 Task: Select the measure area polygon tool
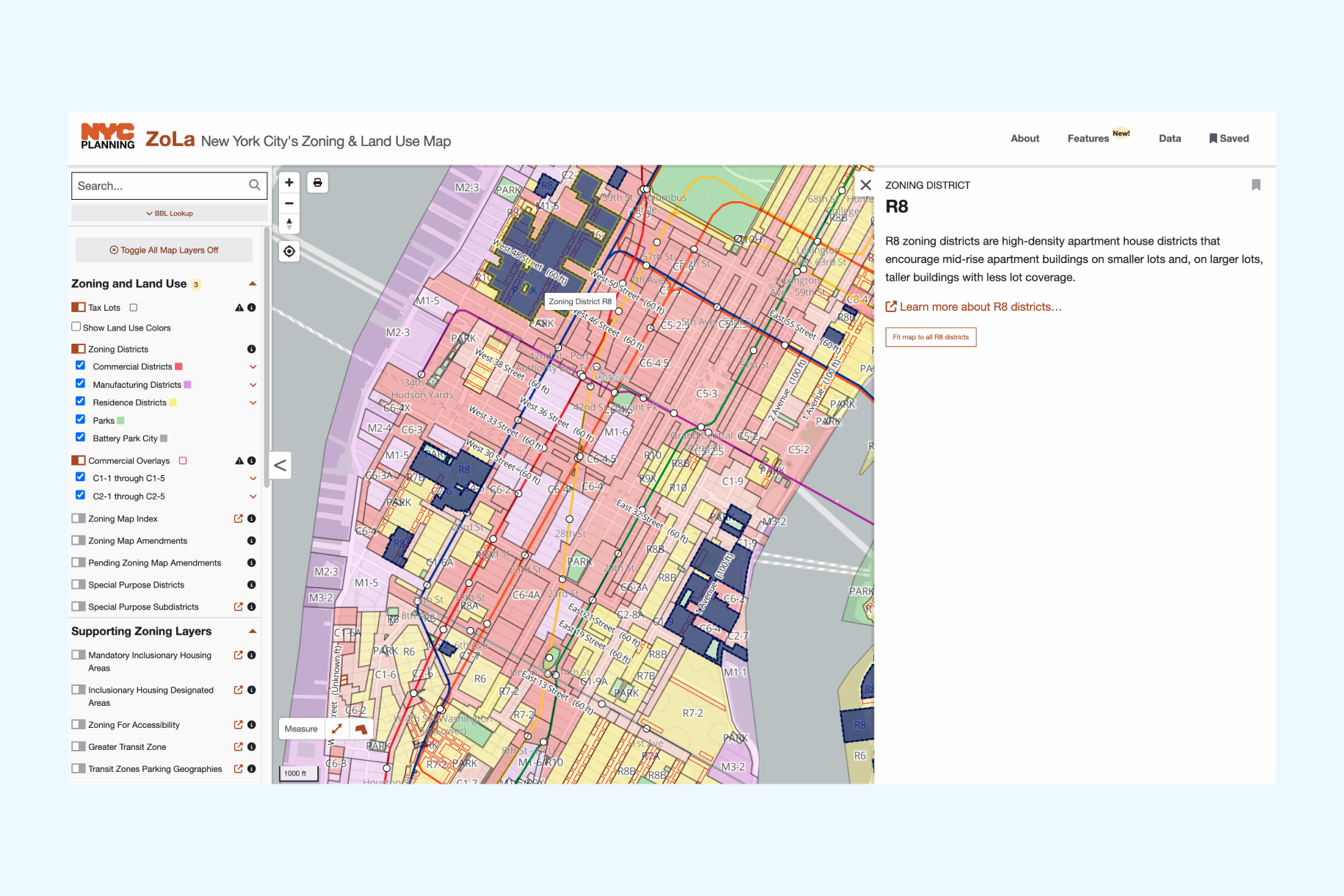[361, 729]
